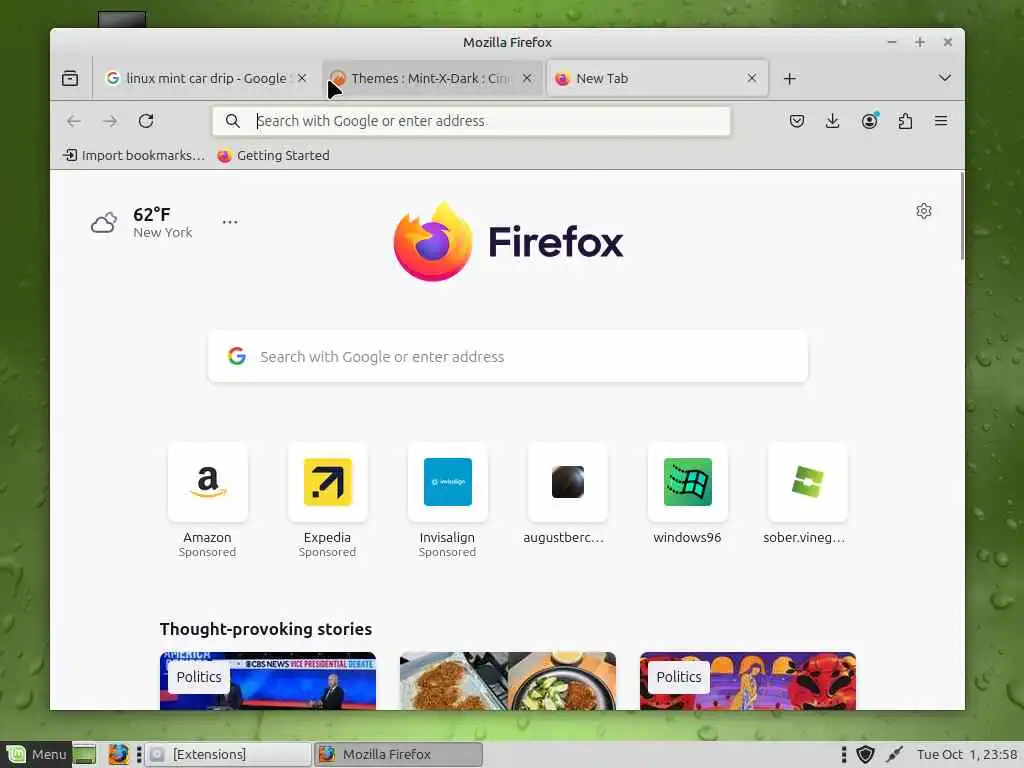Focus the address bar search field
Image resolution: width=1024 pixels, height=768 pixels.
tap(472, 121)
